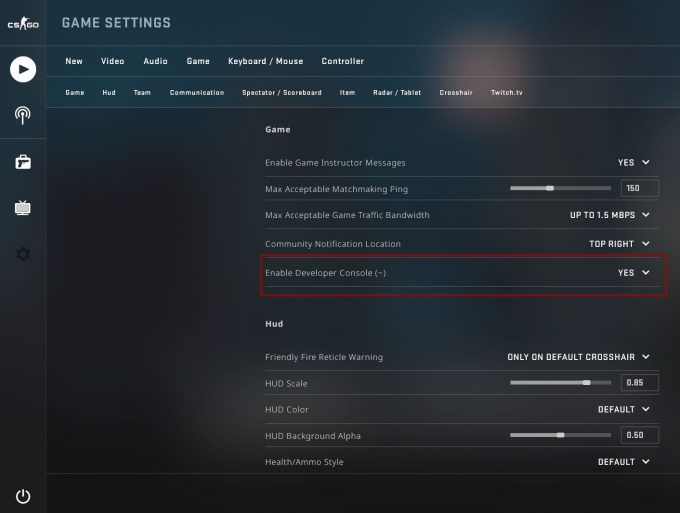Expand Friendly Fire Reticle Warning dropdown
680x513 pixels.
pyautogui.click(x=579, y=357)
